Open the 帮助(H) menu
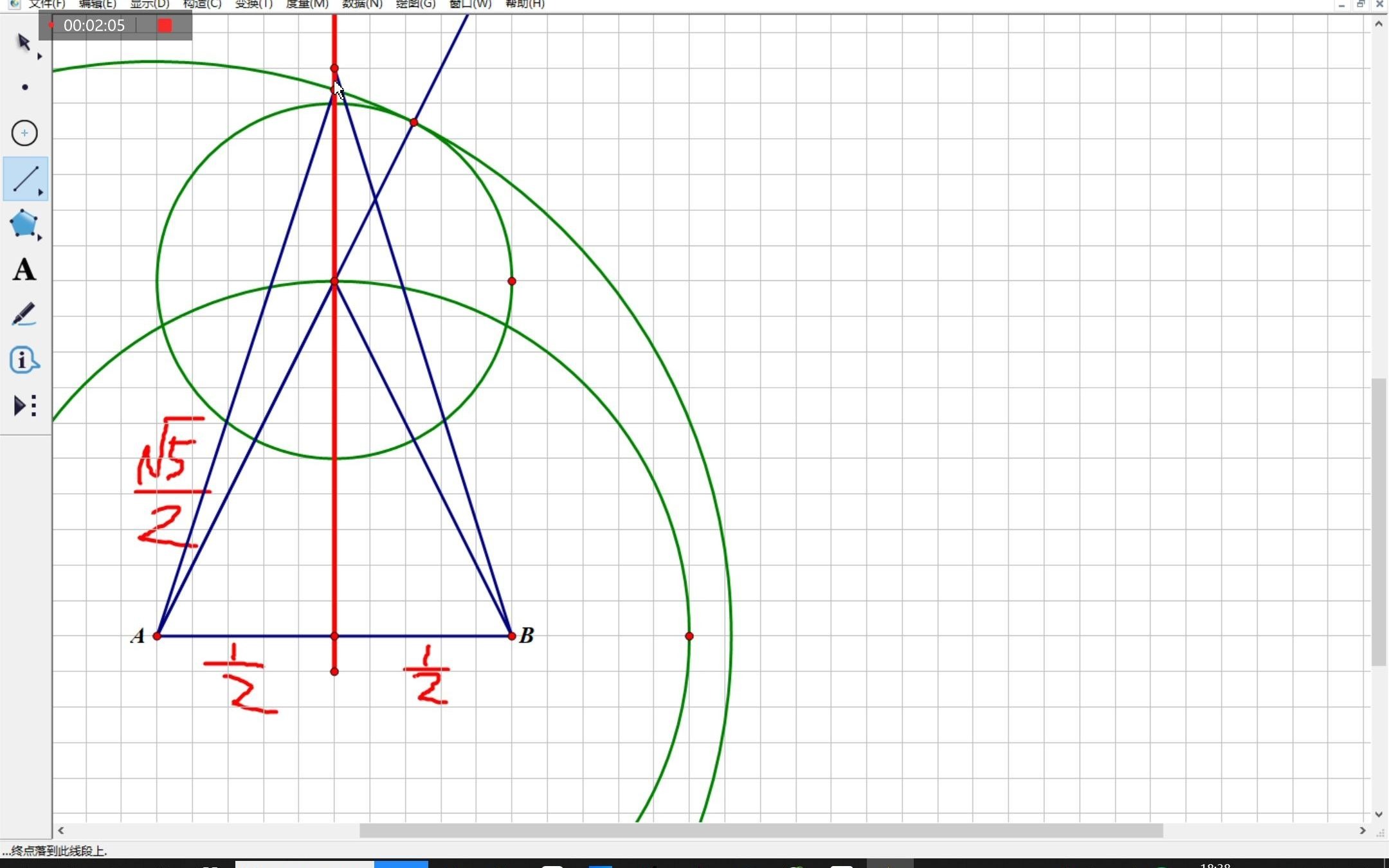 525,4
